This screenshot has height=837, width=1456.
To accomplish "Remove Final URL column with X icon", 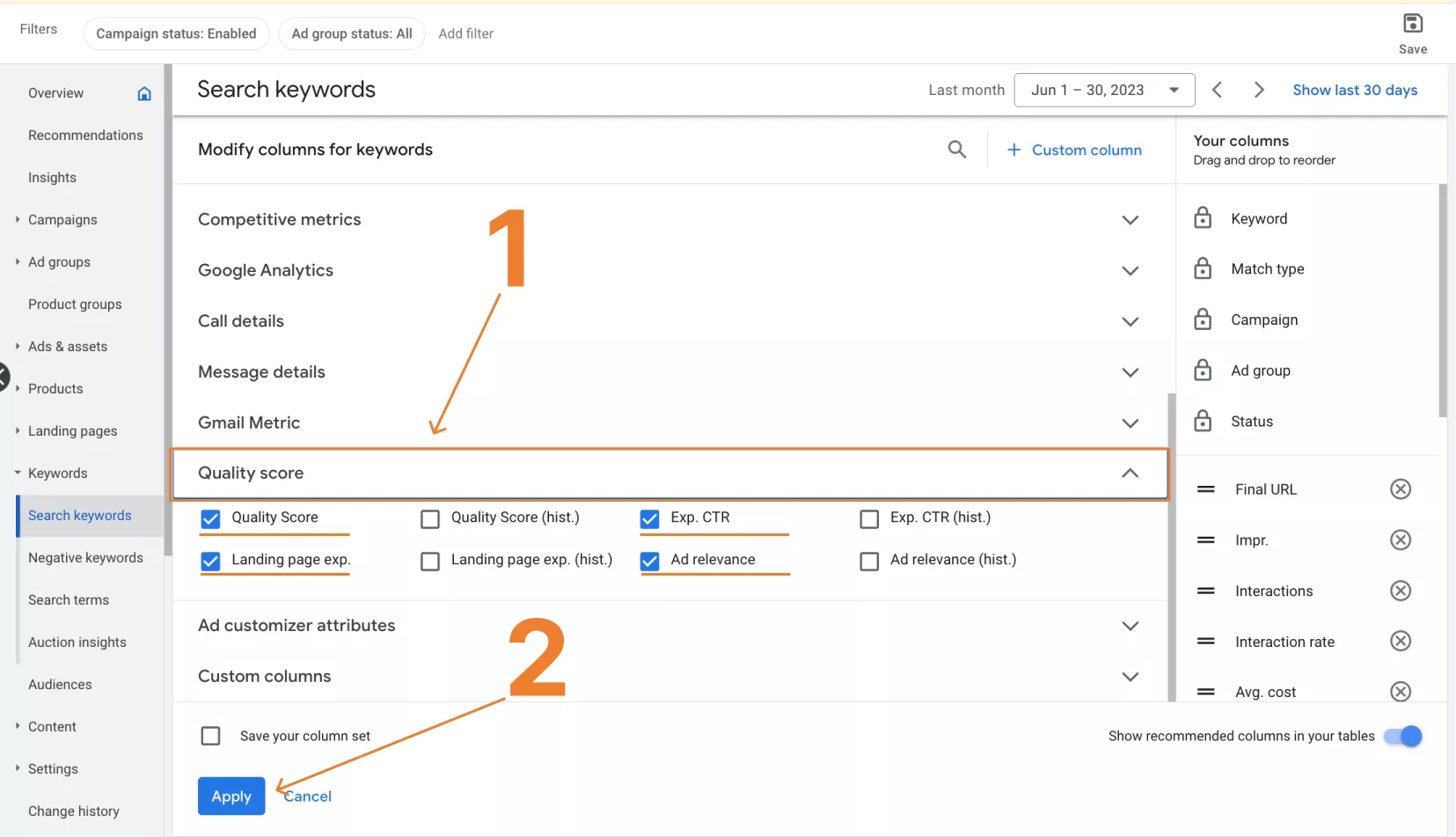I will [x=1400, y=489].
